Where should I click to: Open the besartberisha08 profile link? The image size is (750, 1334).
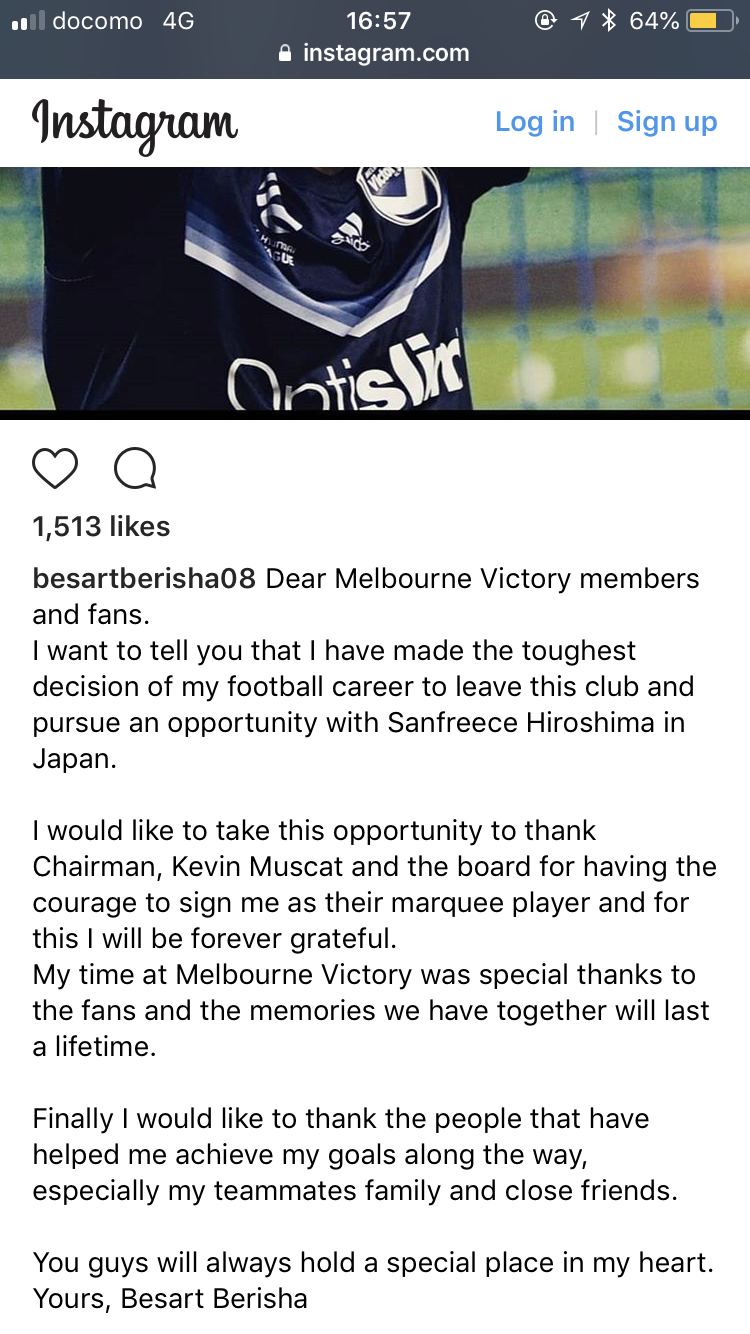(x=144, y=579)
